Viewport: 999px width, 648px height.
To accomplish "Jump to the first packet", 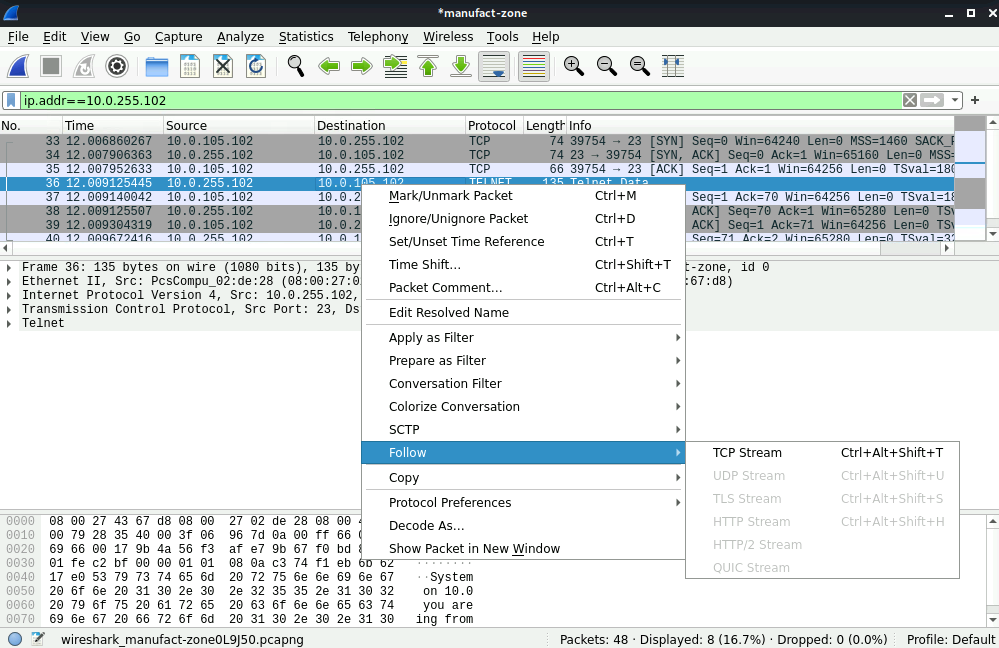I will click(x=428, y=66).
